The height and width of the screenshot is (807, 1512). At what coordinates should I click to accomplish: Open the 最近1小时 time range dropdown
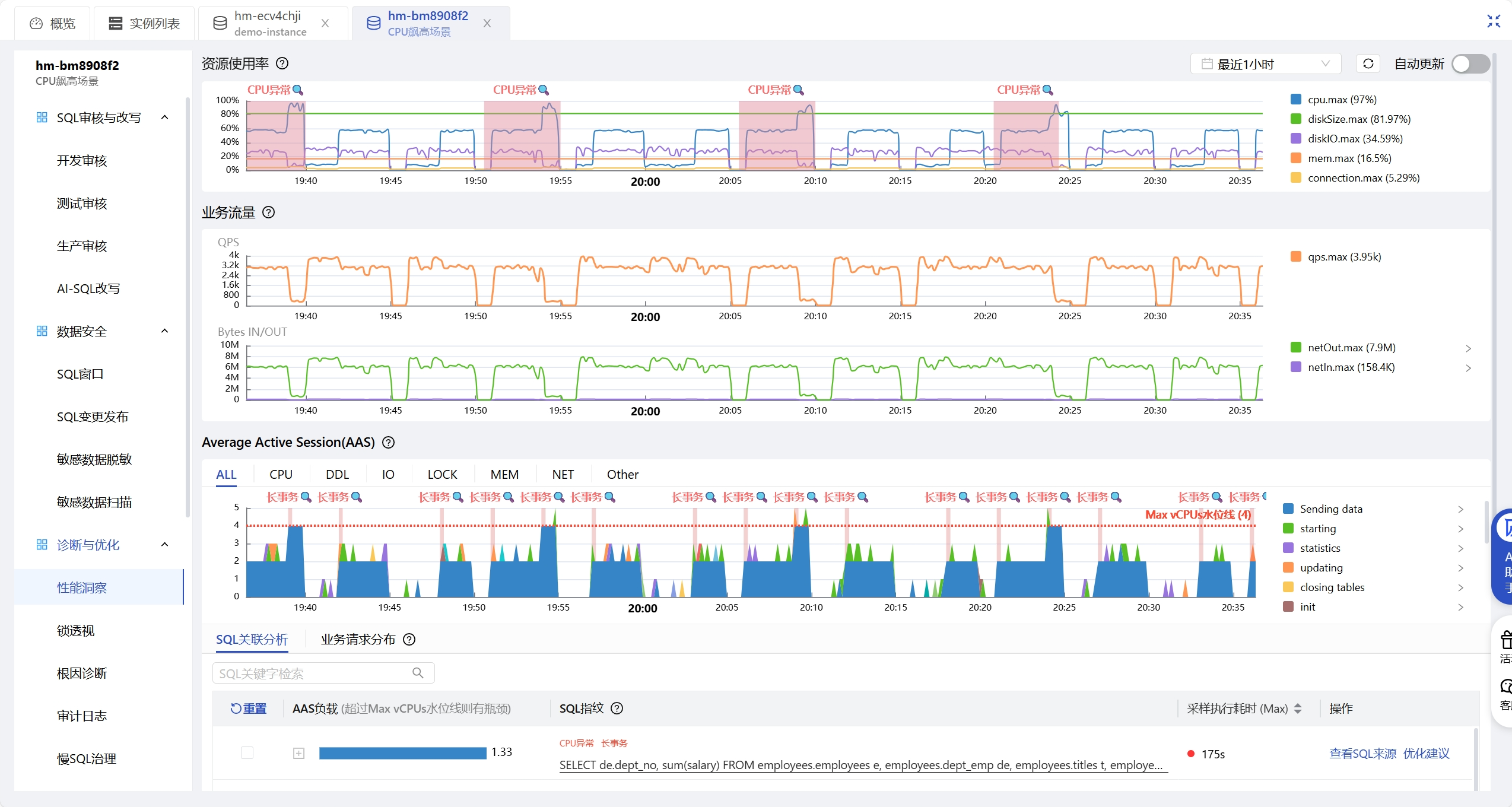click(x=1265, y=64)
